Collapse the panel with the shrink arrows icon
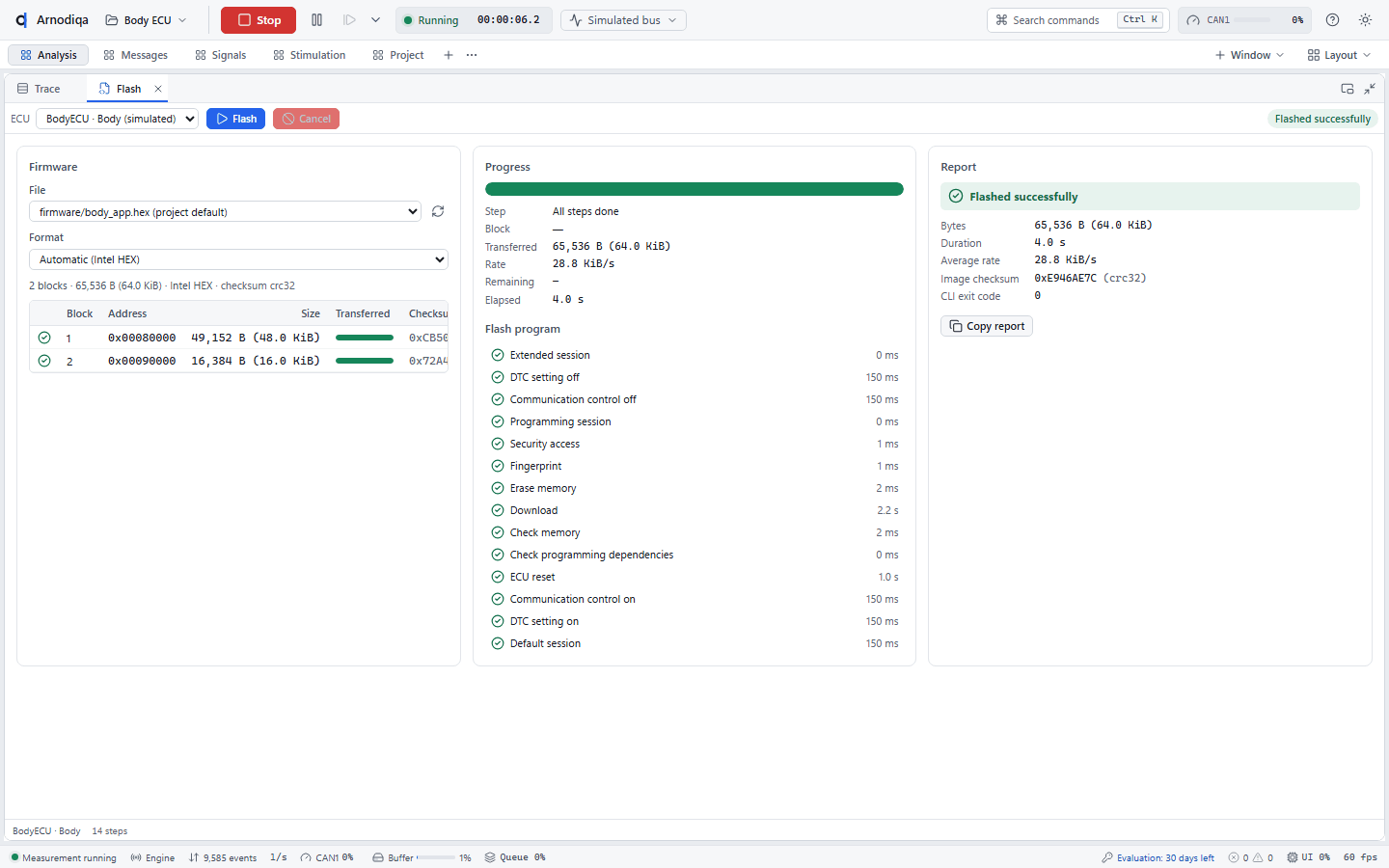Image resolution: width=1389 pixels, height=868 pixels. click(x=1370, y=89)
